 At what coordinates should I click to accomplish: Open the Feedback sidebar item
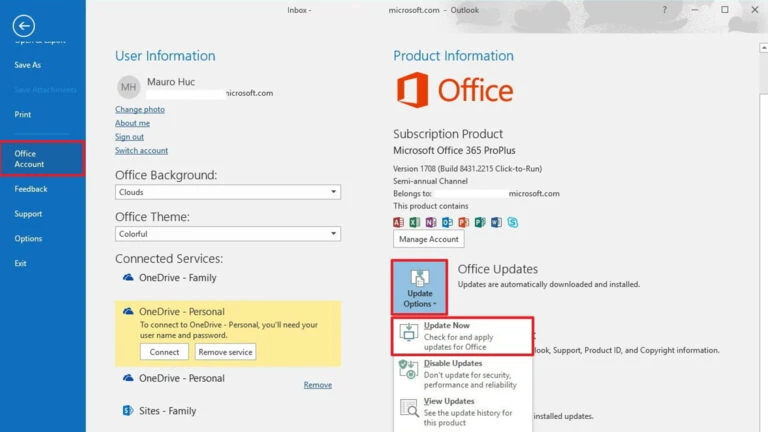coord(31,189)
